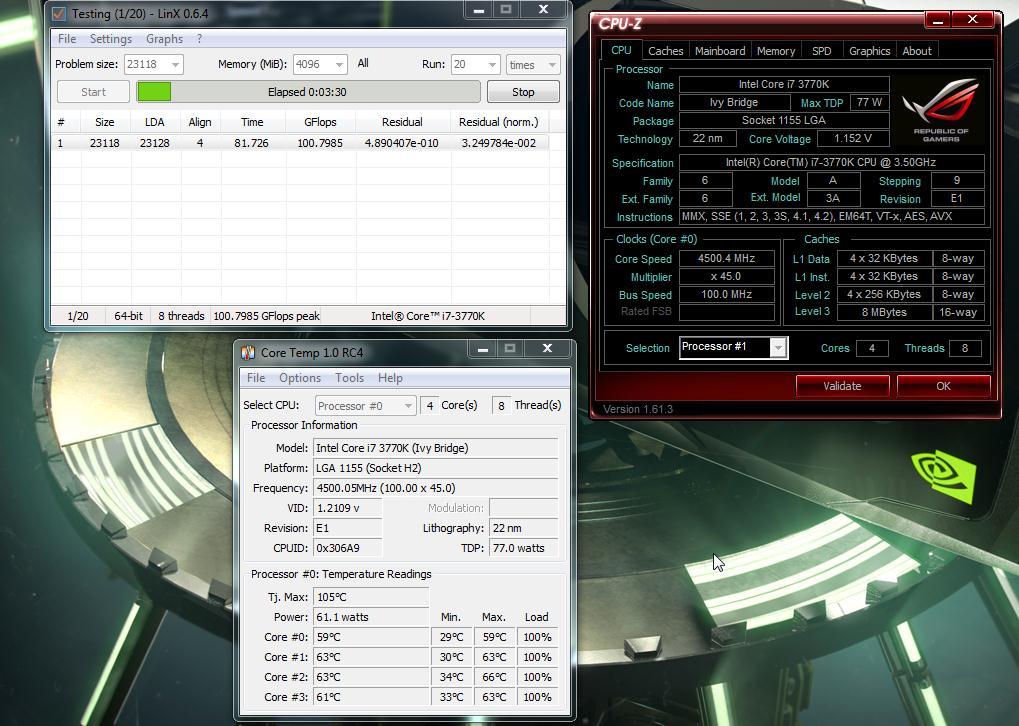Click the VID 1.2109 v value

pyautogui.click(x=348, y=508)
